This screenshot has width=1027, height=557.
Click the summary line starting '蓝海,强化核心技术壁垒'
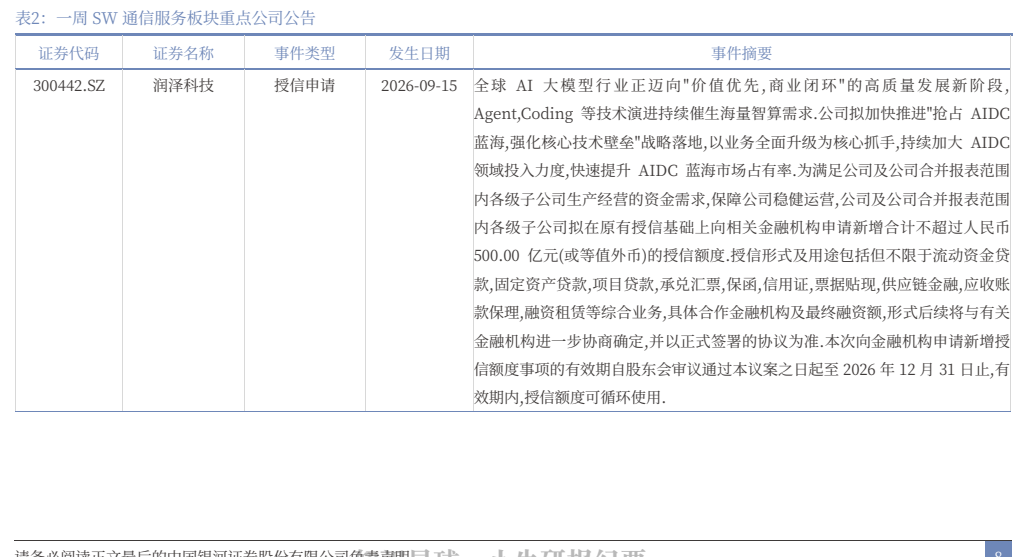tap(741, 143)
